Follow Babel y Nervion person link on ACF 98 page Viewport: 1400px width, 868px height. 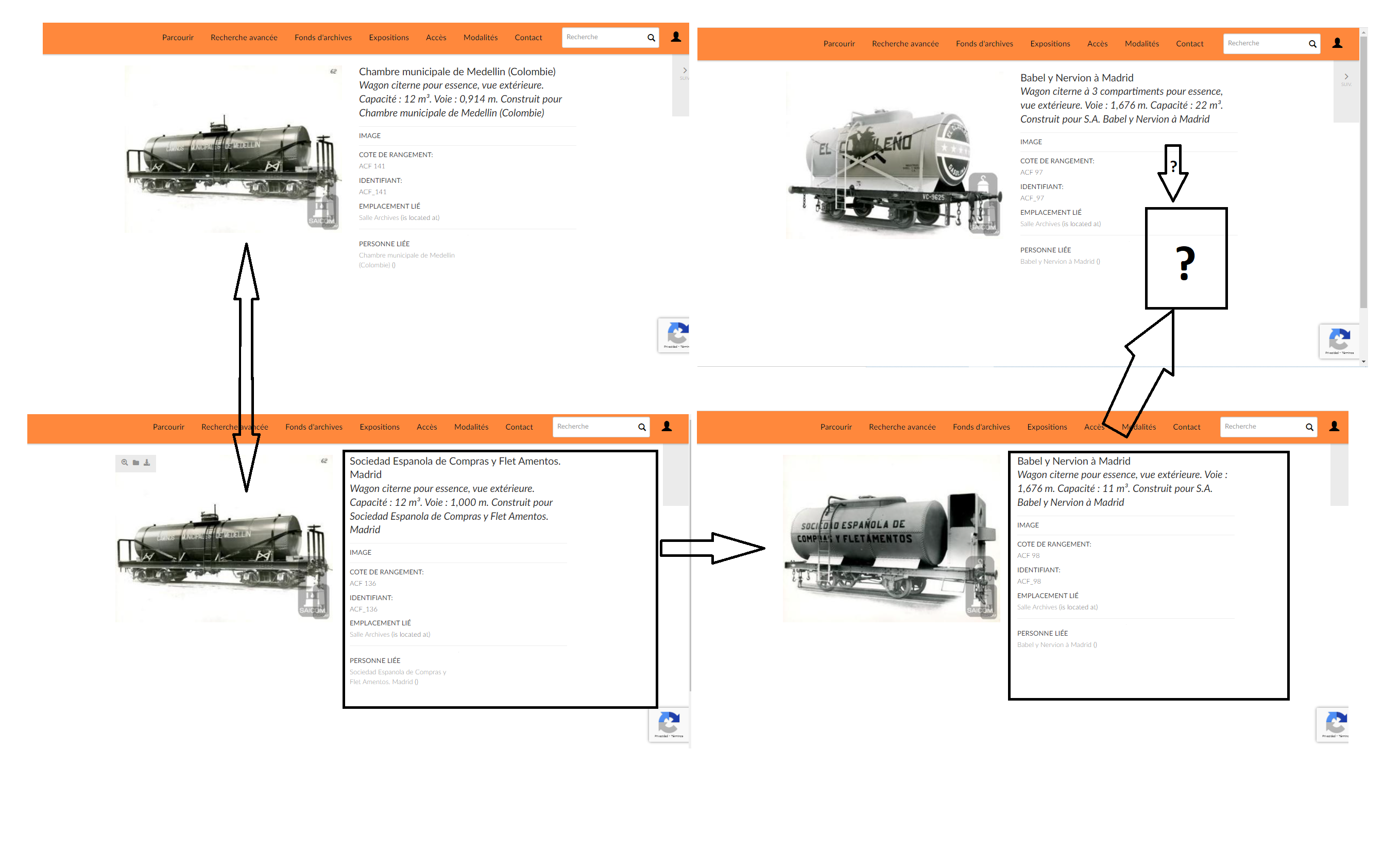(1054, 646)
